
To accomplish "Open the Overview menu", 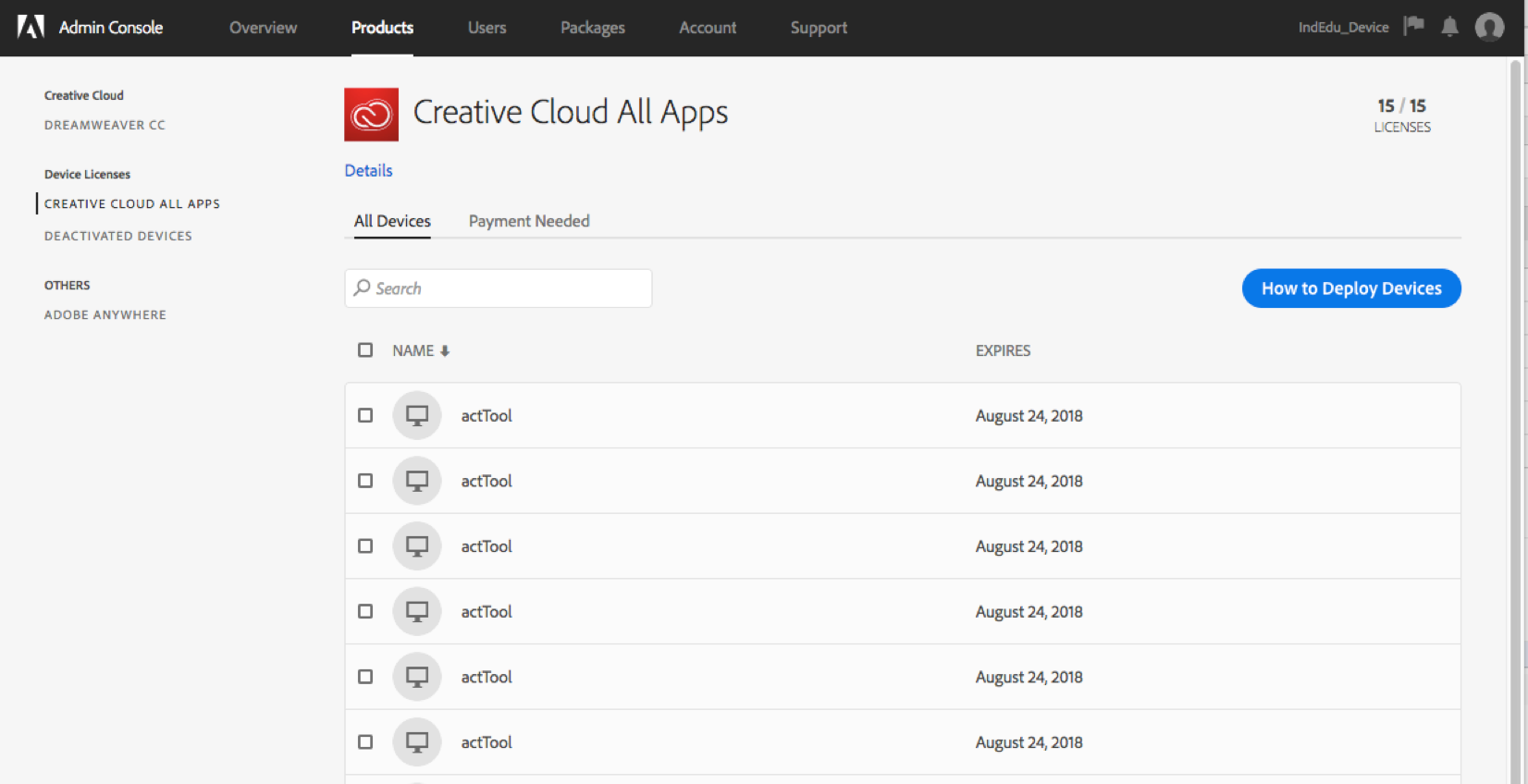I will [263, 28].
